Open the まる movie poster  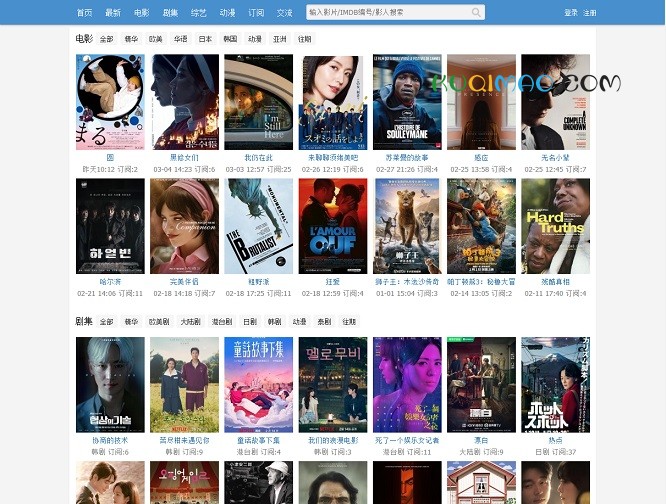click(110, 102)
